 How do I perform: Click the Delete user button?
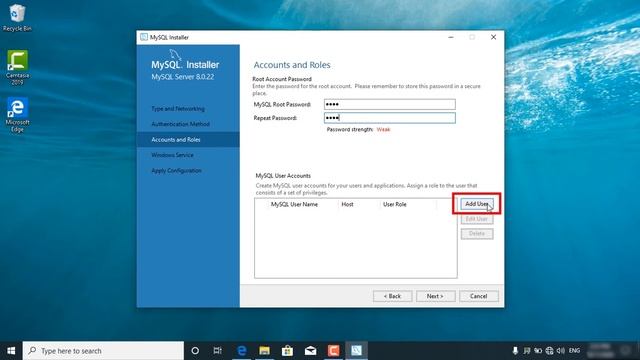(477, 233)
